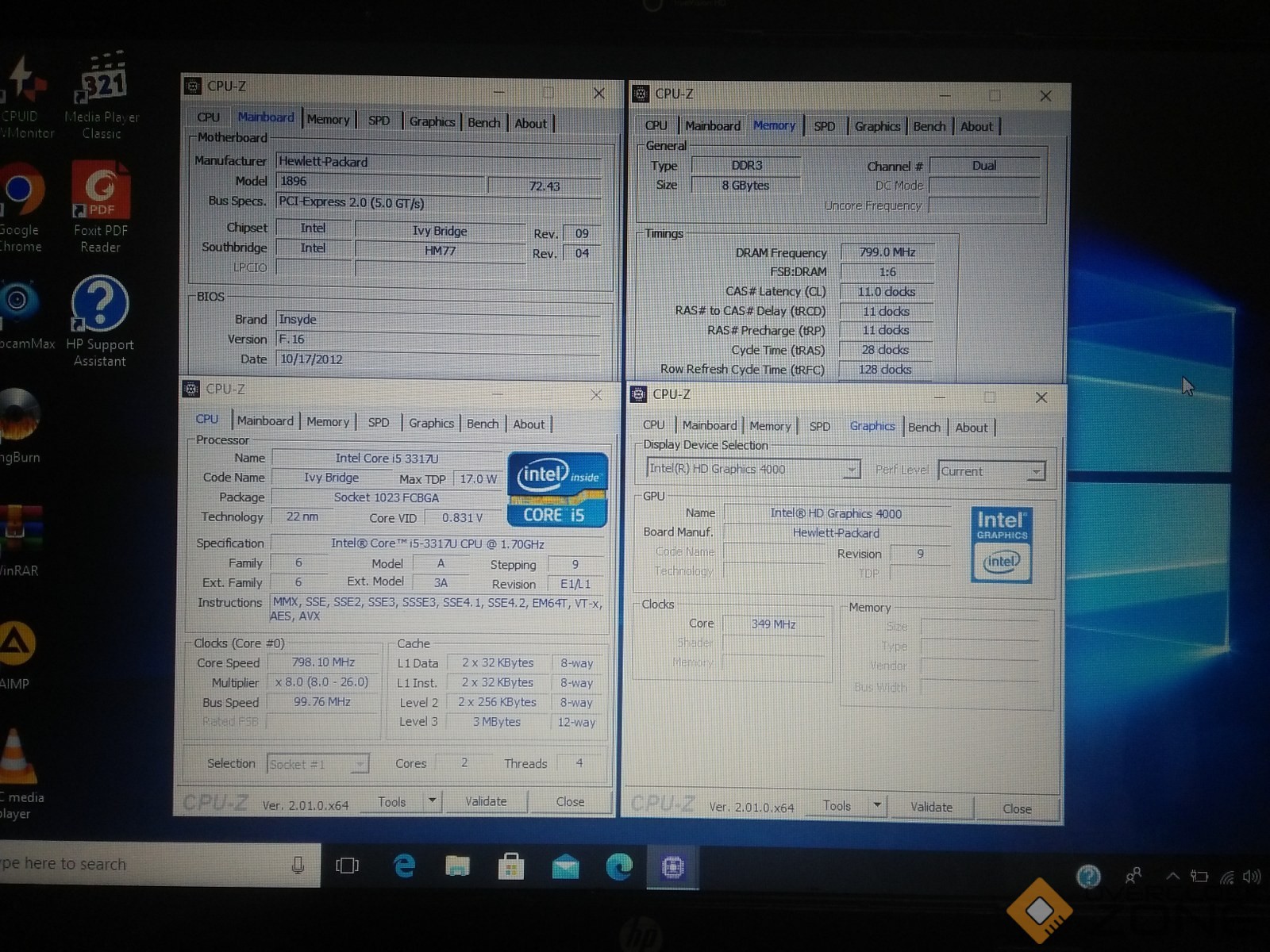1270x952 pixels.
Task: Click the HP Support tray icon
Action: coord(1088,876)
